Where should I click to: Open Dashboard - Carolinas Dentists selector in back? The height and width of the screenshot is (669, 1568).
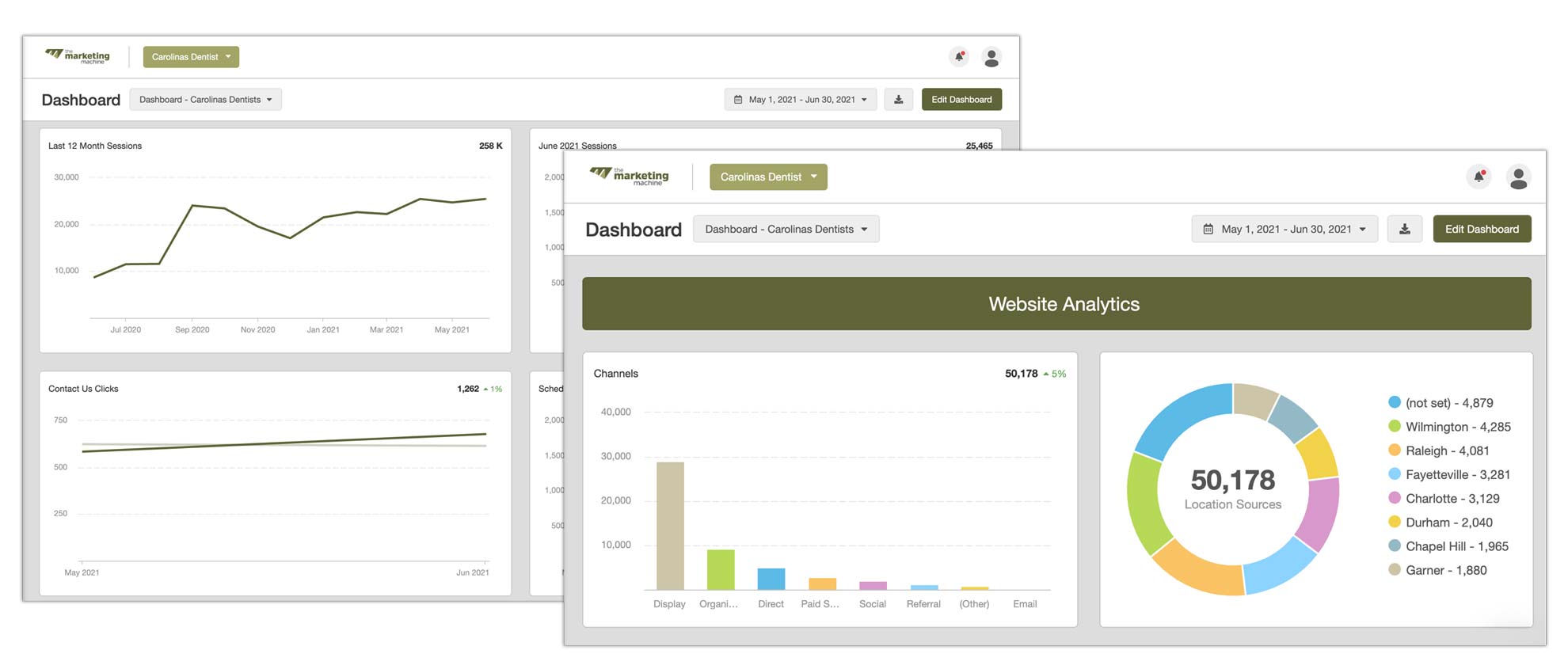[x=205, y=100]
